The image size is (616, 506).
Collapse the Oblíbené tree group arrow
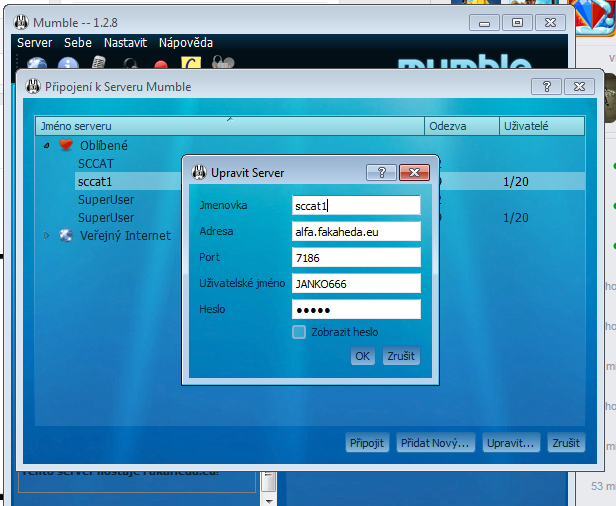tap(46, 145)
